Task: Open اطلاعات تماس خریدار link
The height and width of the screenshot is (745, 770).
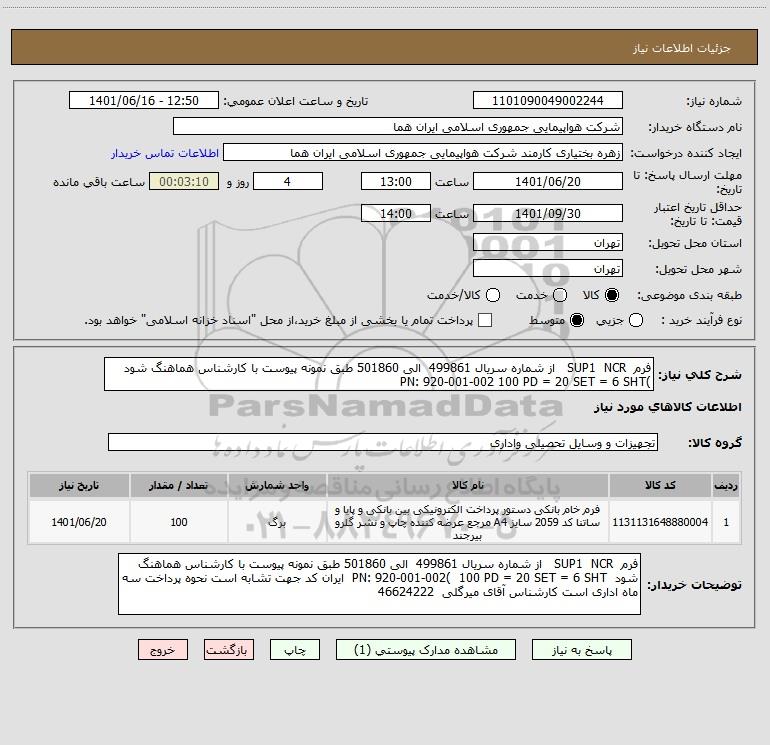Action: [165, 153]
